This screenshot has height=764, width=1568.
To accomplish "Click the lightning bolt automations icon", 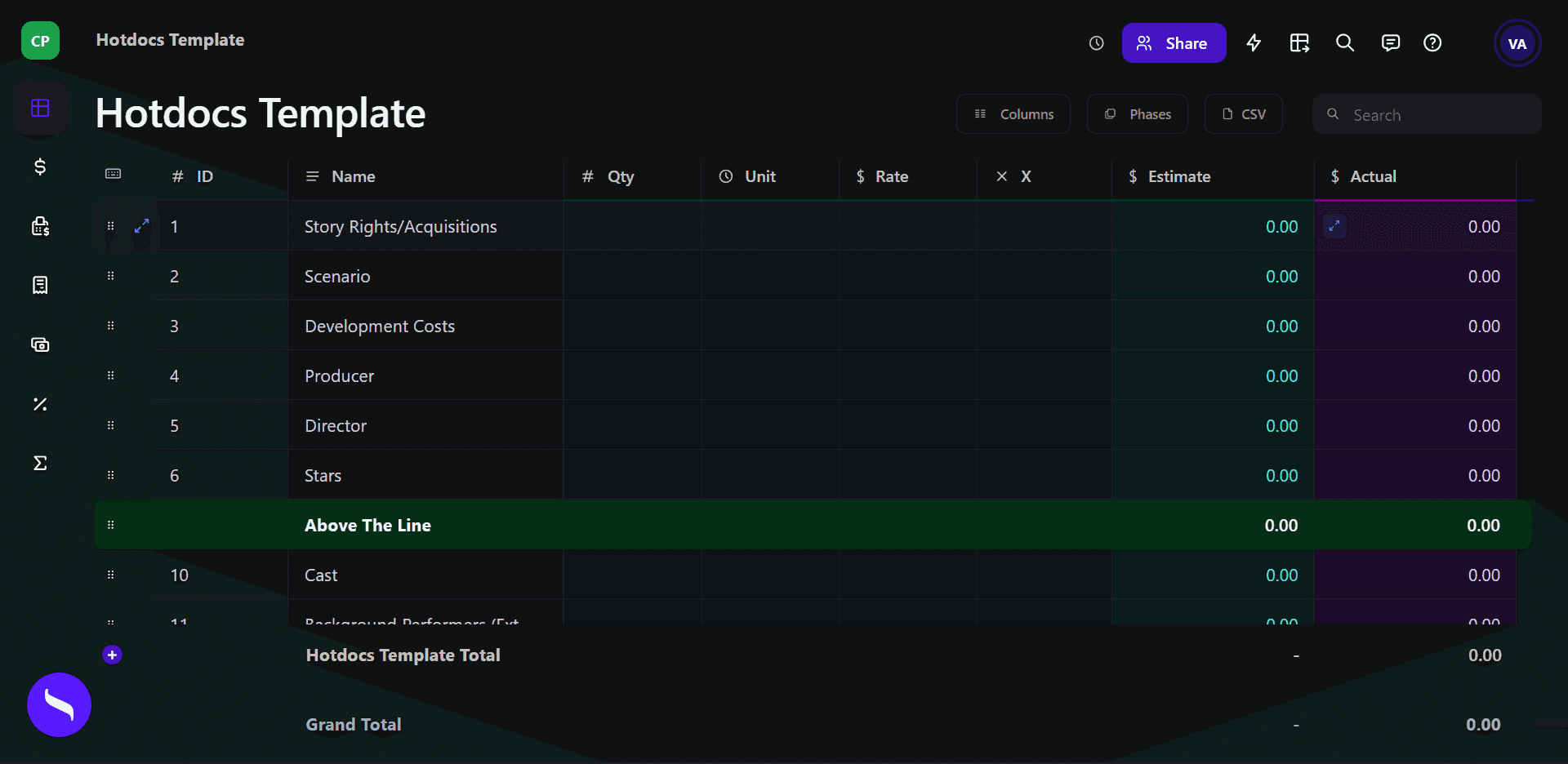I will (x=1254, y=43).
